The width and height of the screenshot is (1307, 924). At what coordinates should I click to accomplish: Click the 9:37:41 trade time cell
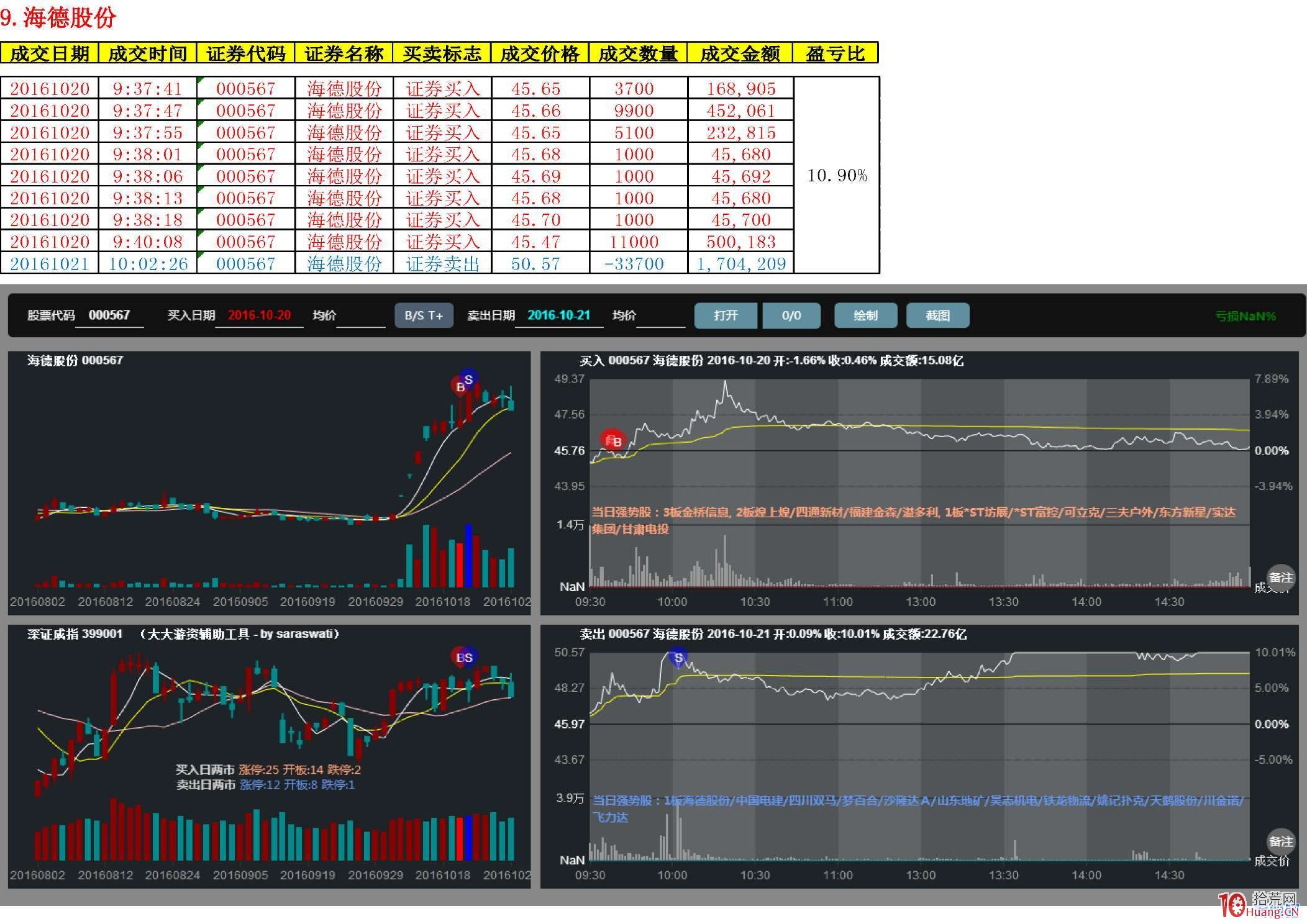pyautogui.click(x=147, y=89)
